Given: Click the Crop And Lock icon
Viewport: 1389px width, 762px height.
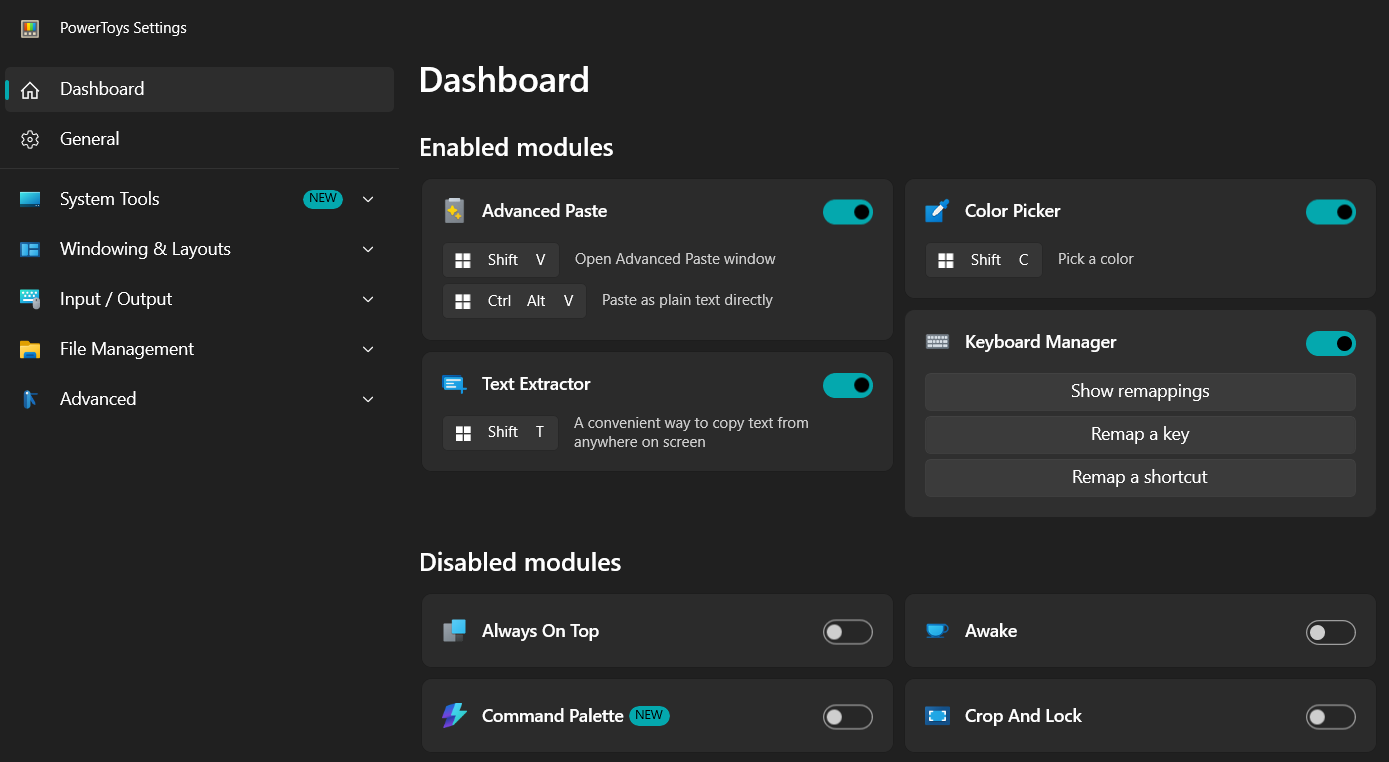Looking at the screenshot, I should point(937,716).
